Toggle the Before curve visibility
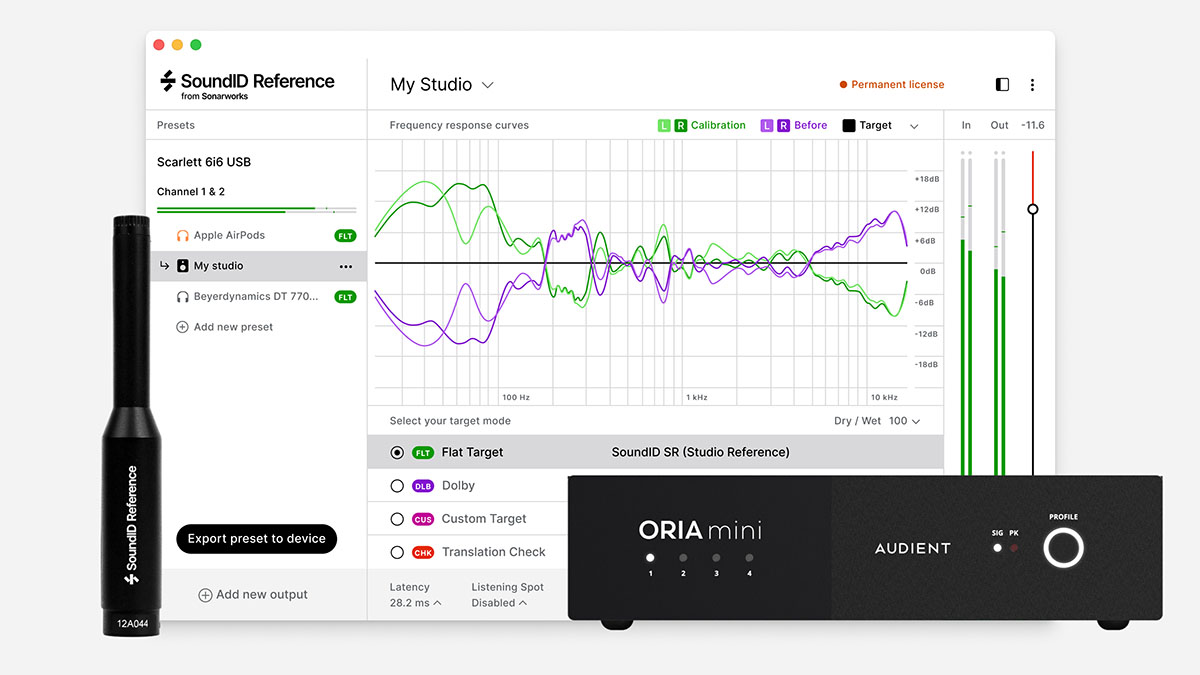The image size is (1200, 675). (x=793, y=124)
